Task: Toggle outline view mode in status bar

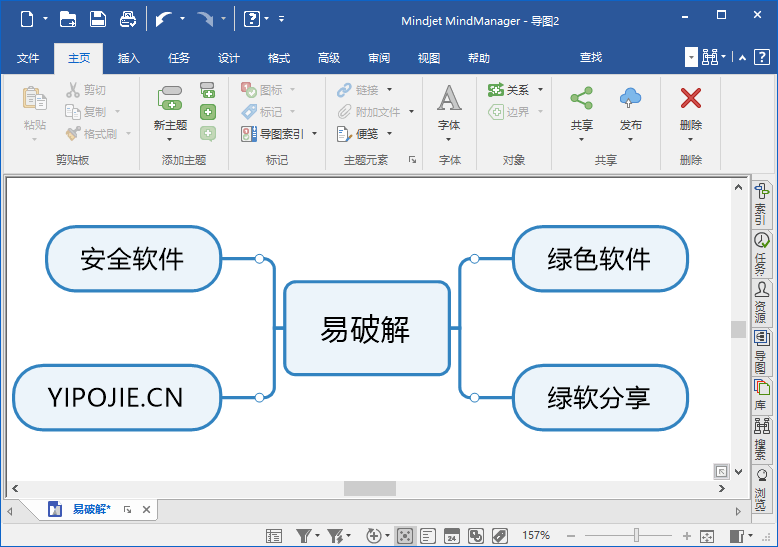Action: (x=427, y=536)
